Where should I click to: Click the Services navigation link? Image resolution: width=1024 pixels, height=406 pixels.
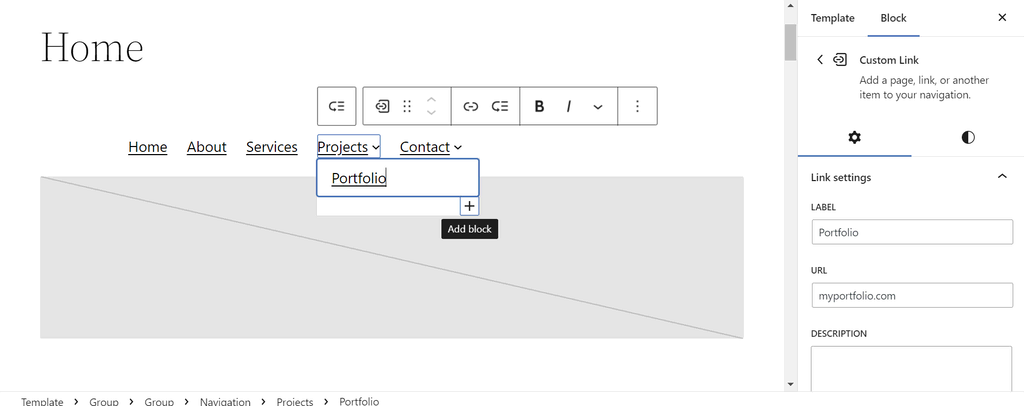(x=271, y=147)
